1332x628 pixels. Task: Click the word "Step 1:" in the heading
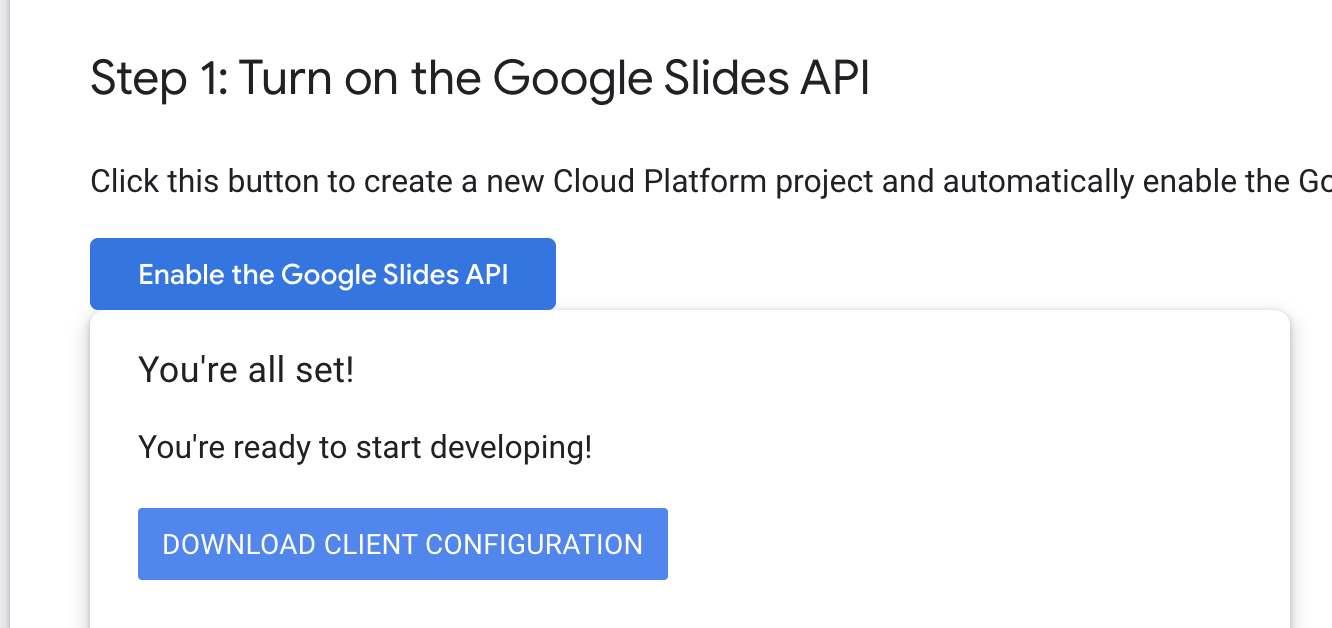click(158, 79)
